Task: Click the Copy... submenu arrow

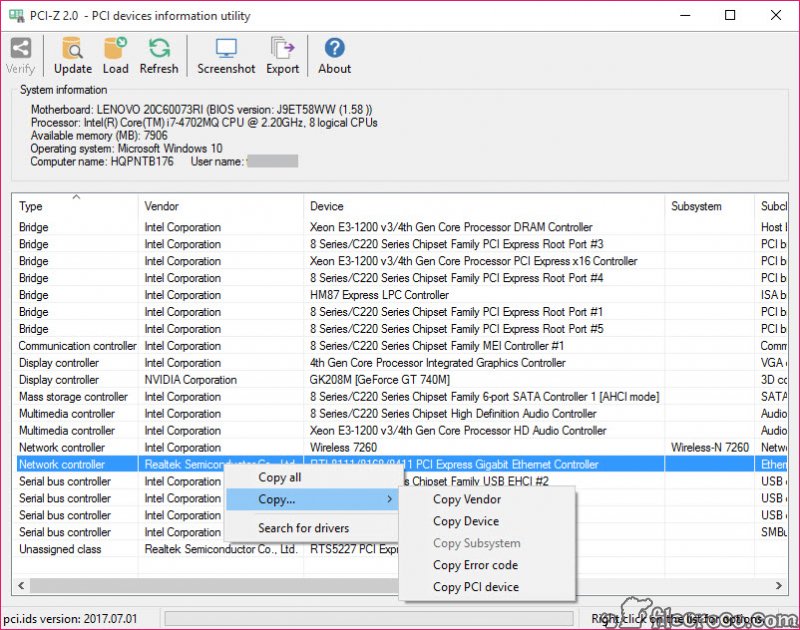Action: [x=389, y=499]
